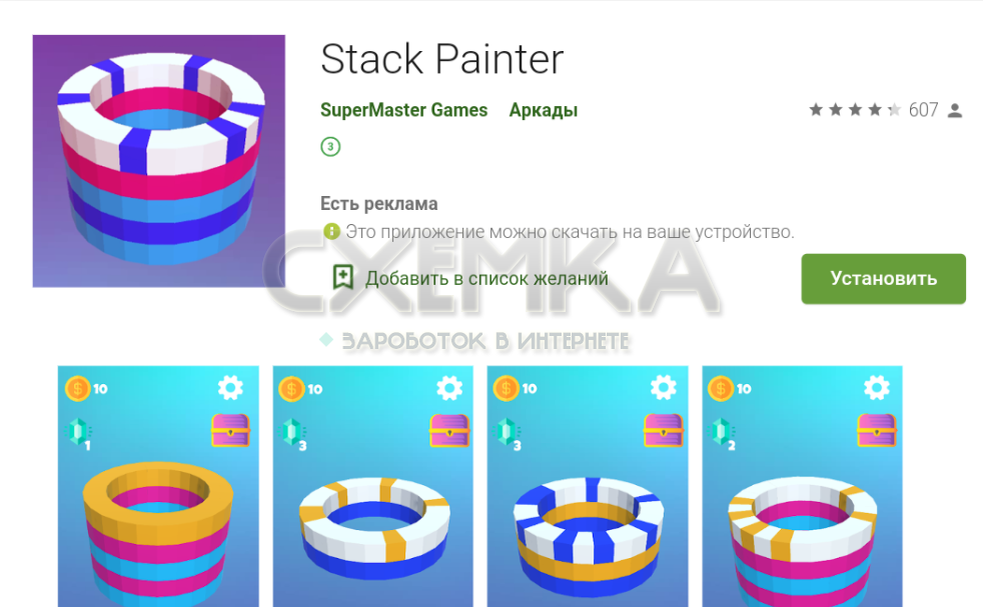983x607 pixels.
Task: Click green gem icon in fourth screenshot
Action: coord(722,431)
